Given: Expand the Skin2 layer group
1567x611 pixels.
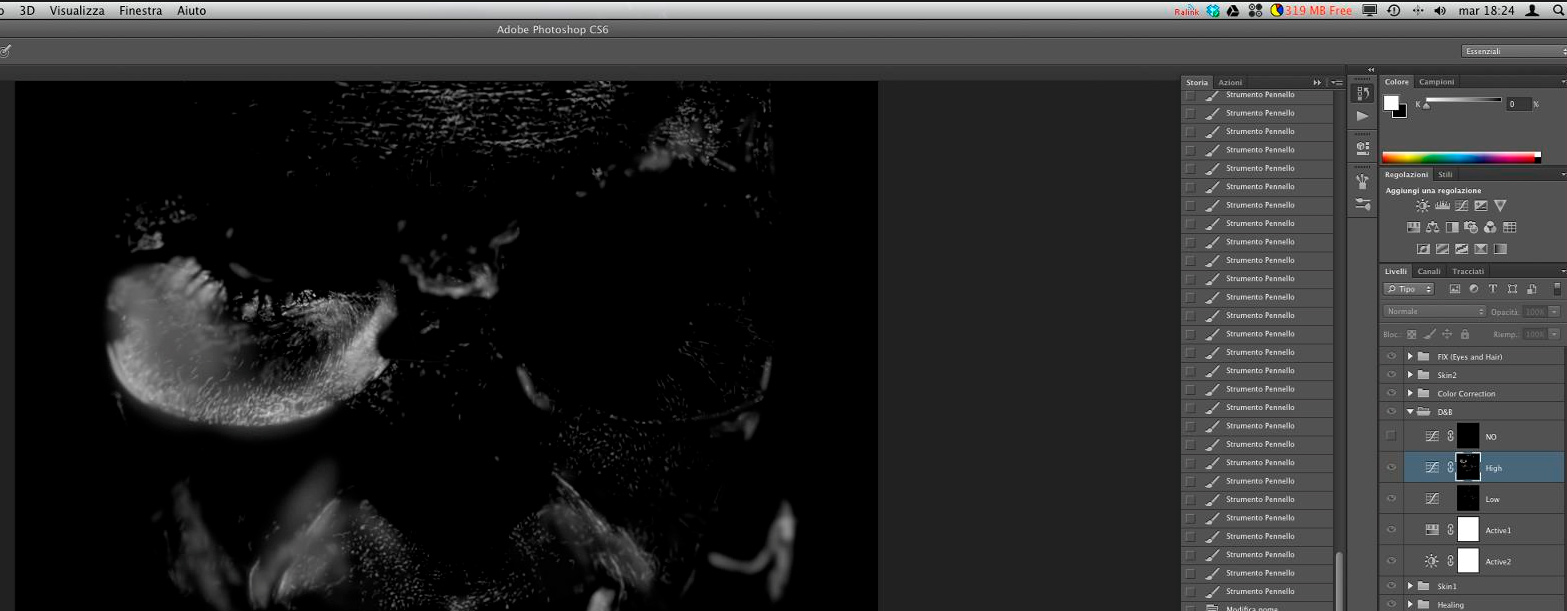Looking at the screenshot, I should point(1410,375).
